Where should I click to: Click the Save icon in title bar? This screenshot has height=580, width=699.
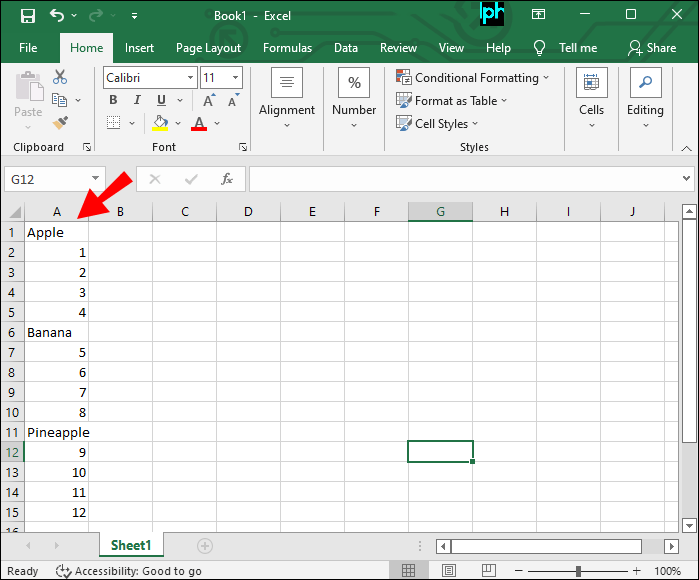pos(27,16)
